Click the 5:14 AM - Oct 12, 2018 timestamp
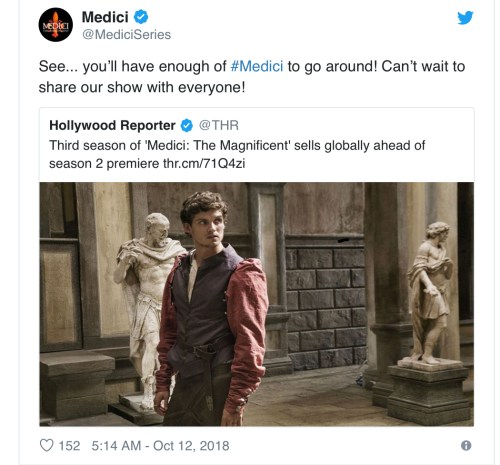 [x=160, y=446]
